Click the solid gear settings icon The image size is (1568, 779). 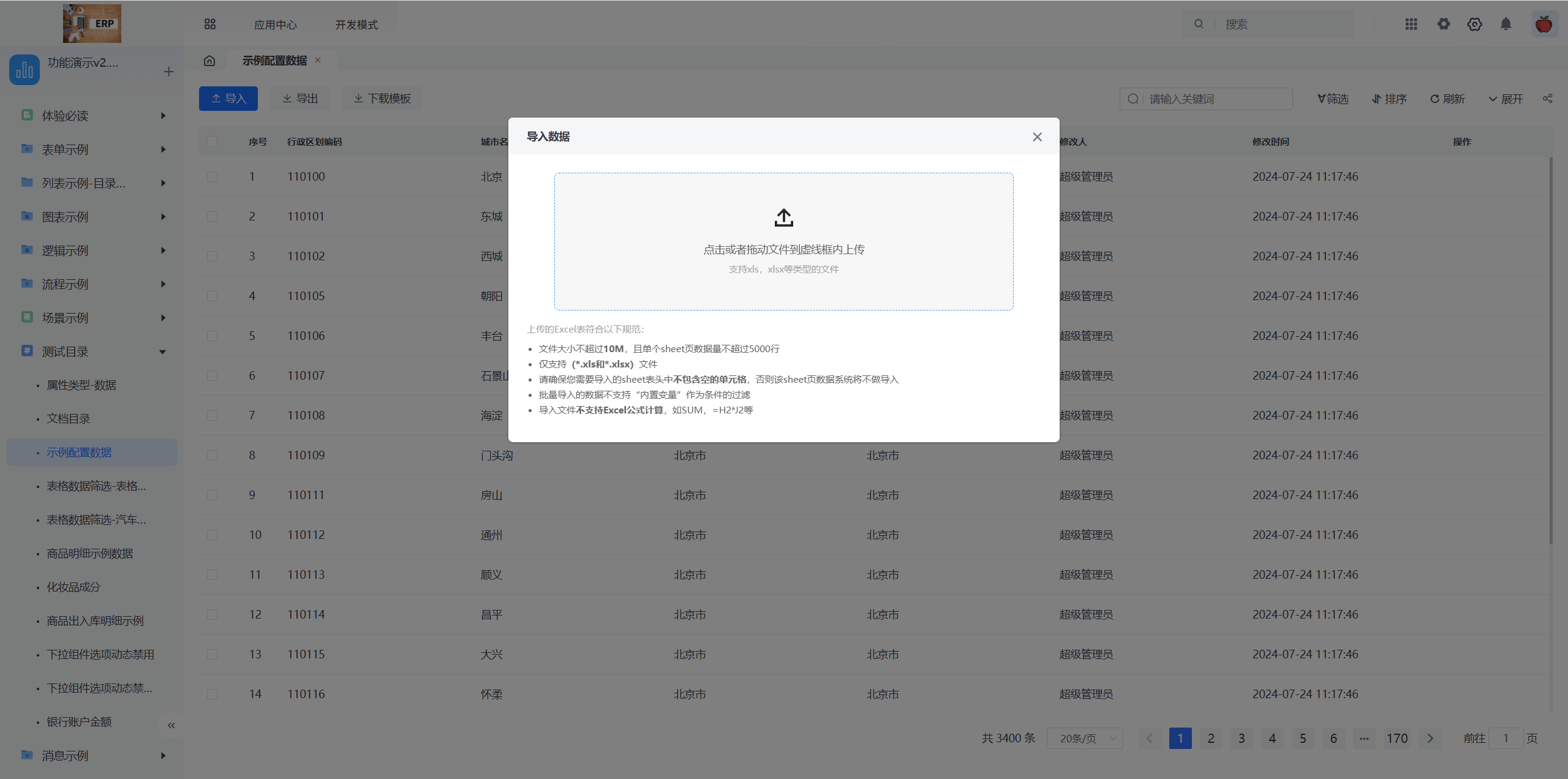point(1444,24)
